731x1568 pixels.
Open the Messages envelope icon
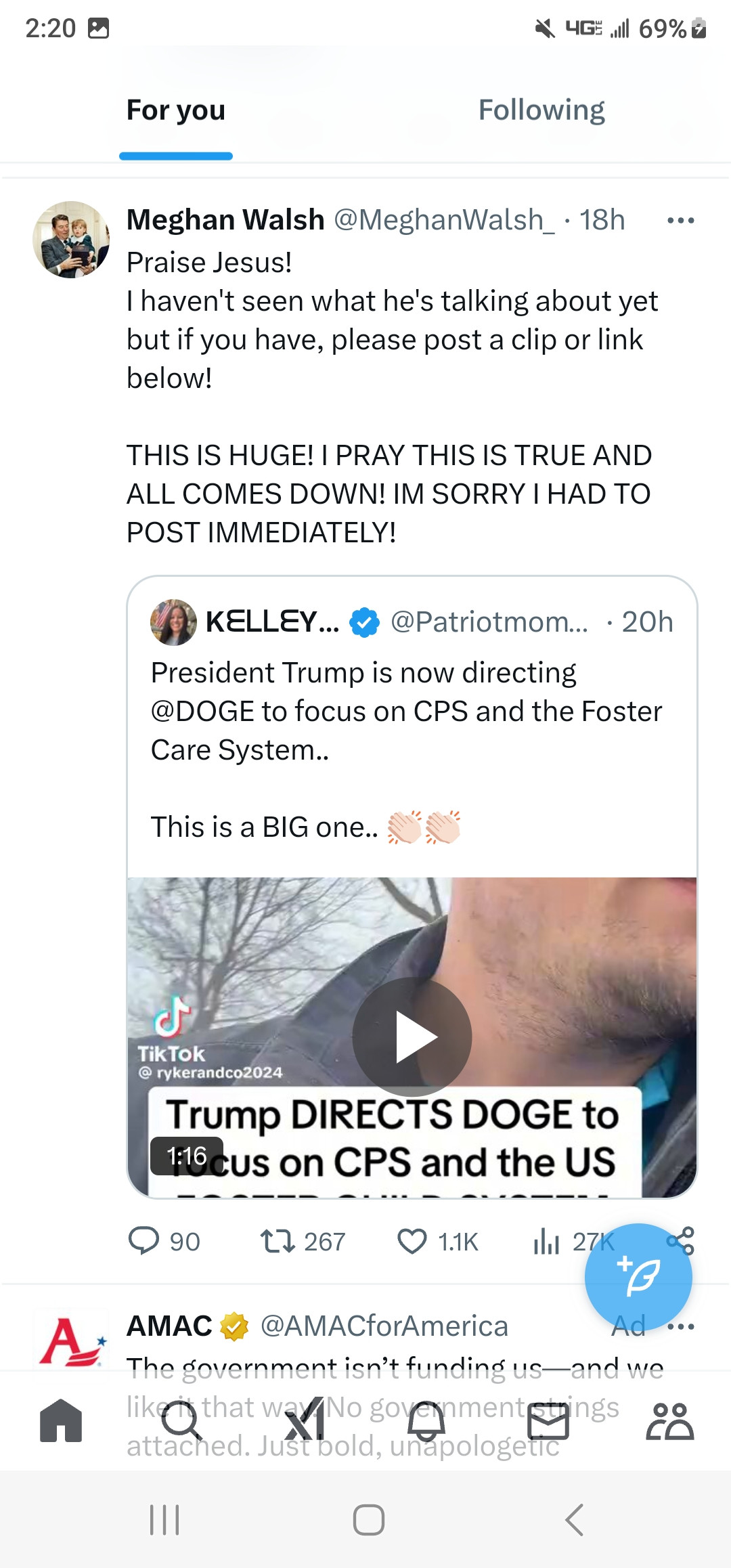pos(548,1420)
